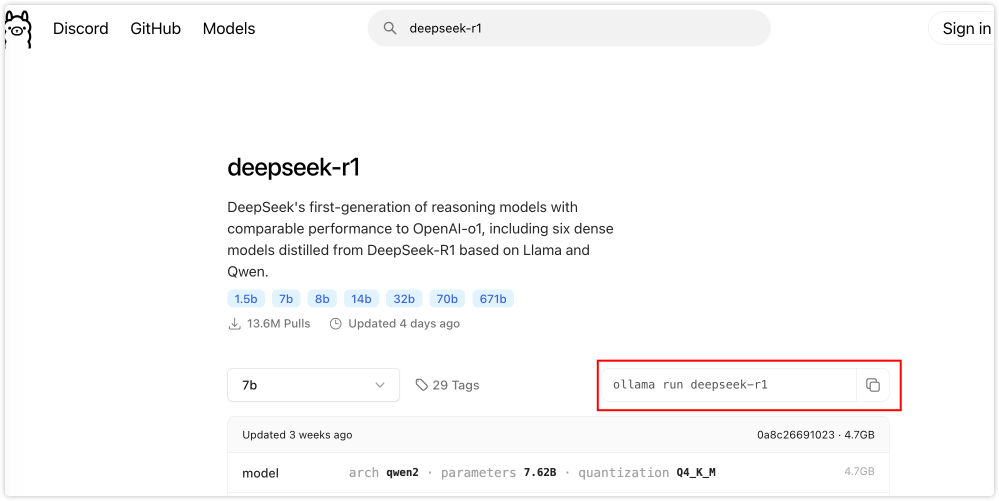Click the tag icon beside 29 Tags
The height and width of the screenshot is (501, 999).
421,385
